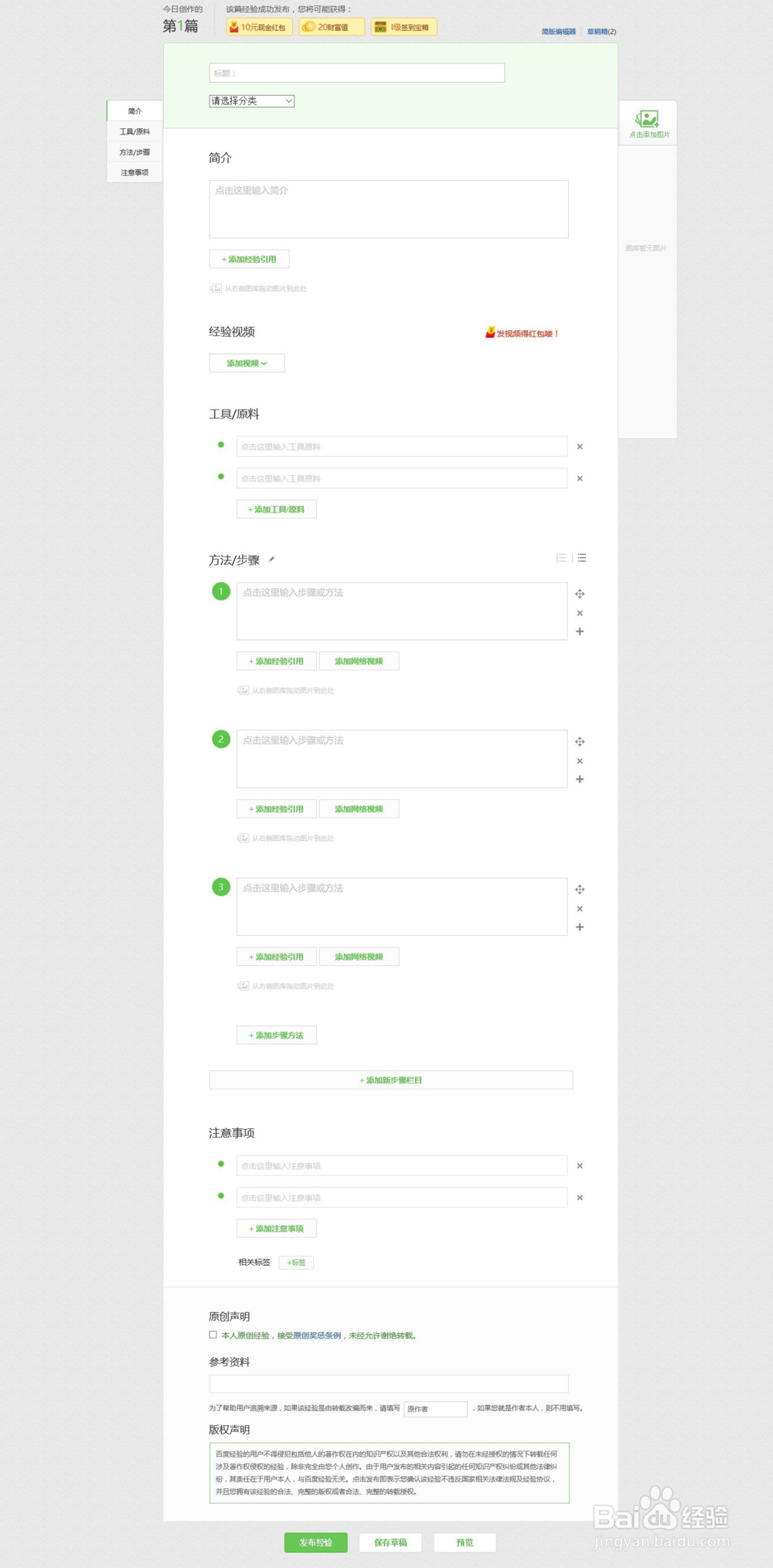Select 注意事项 in the left sidebar
The image size is (773, 1568).
point(135,173)
